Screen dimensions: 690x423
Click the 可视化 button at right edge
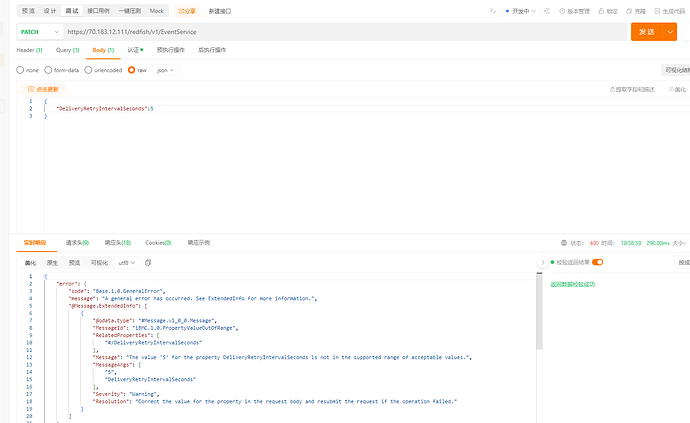(x=676, y=70)
